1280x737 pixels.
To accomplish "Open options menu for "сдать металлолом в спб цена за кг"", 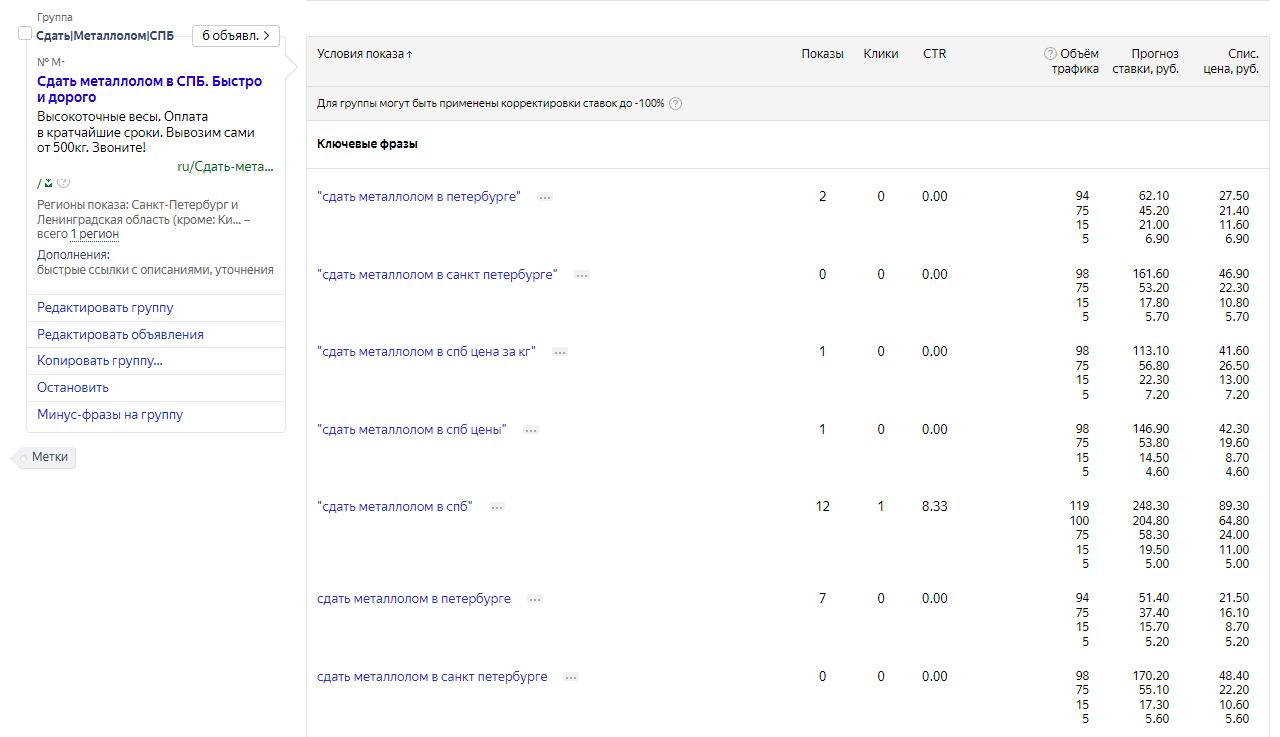I will 560,352.
